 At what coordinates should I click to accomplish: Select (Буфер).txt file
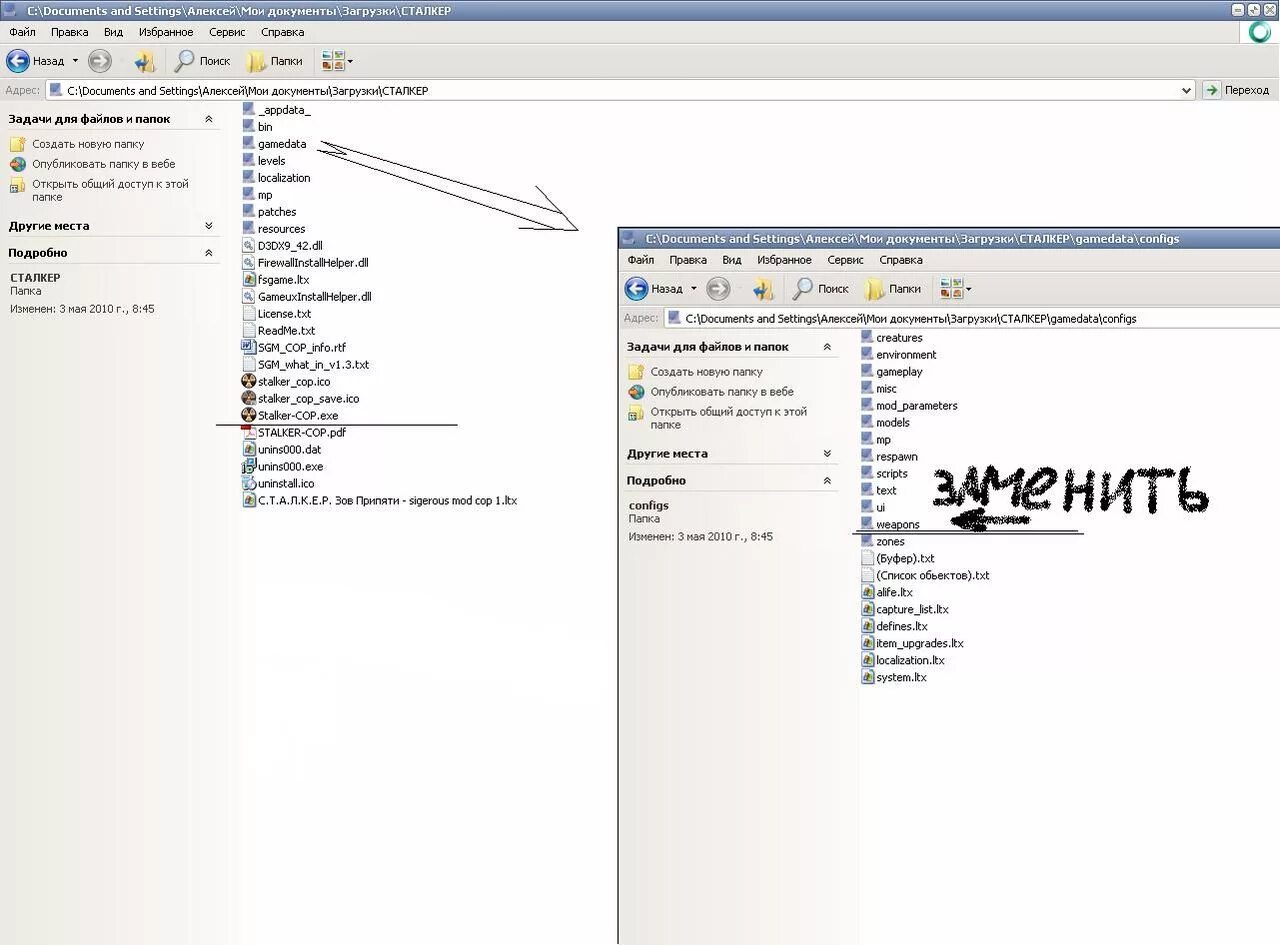(898, 559)
